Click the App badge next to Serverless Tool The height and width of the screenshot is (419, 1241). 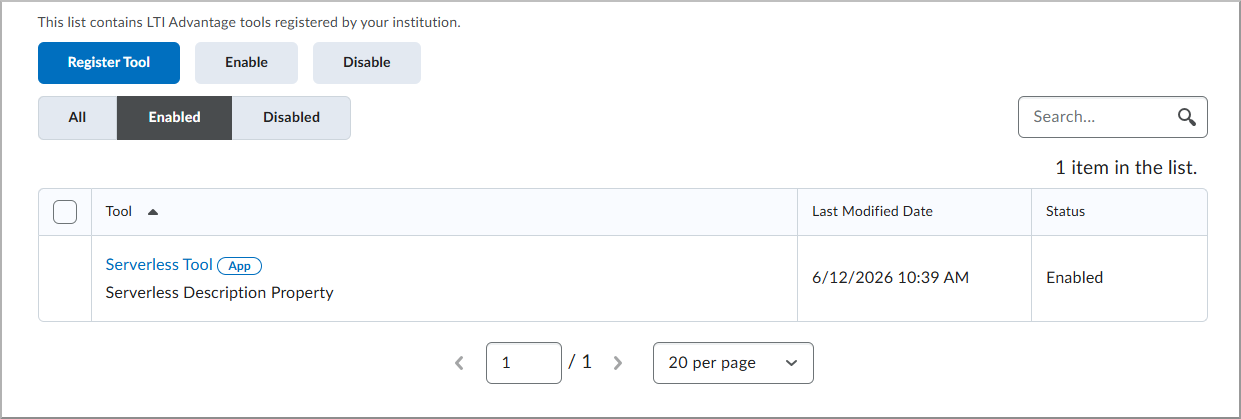[240, 266]
